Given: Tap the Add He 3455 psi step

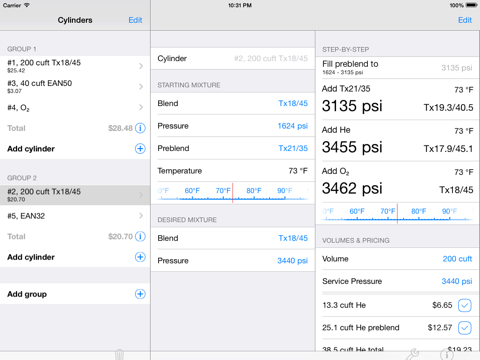Looking at the screenshot, I should pyautogui.click(x=397, y=141).
